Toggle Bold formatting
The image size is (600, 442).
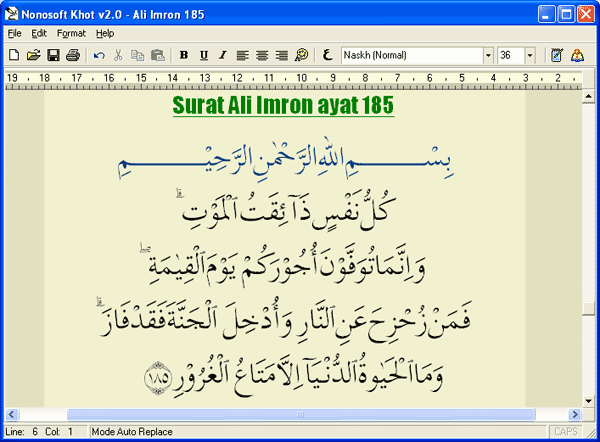pos(184,55)
